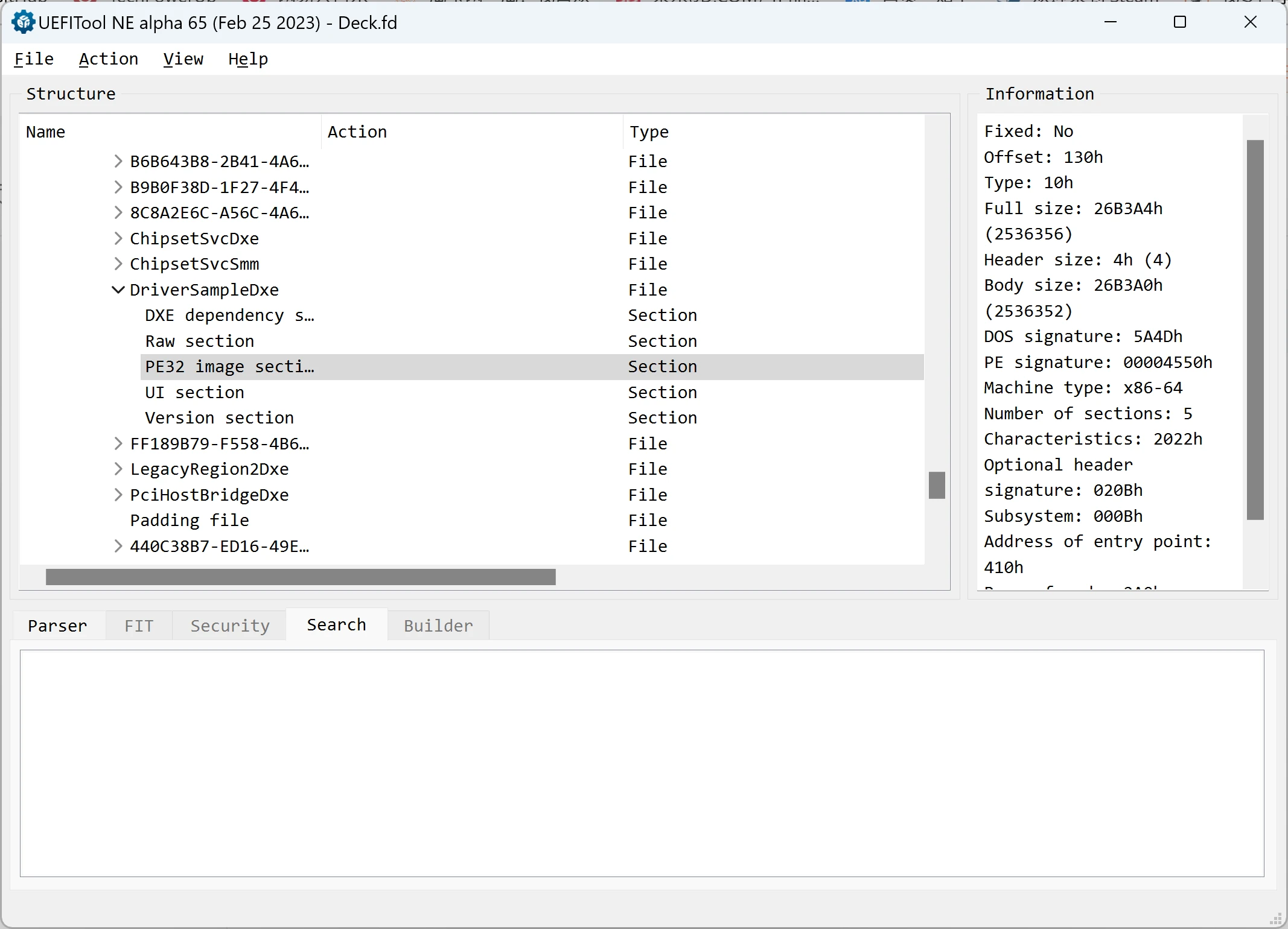The height and width of the screenshot is (929, 1288).
Task: Click the Structure tree horizontal scrollbar
Action: tap(301, 577)
